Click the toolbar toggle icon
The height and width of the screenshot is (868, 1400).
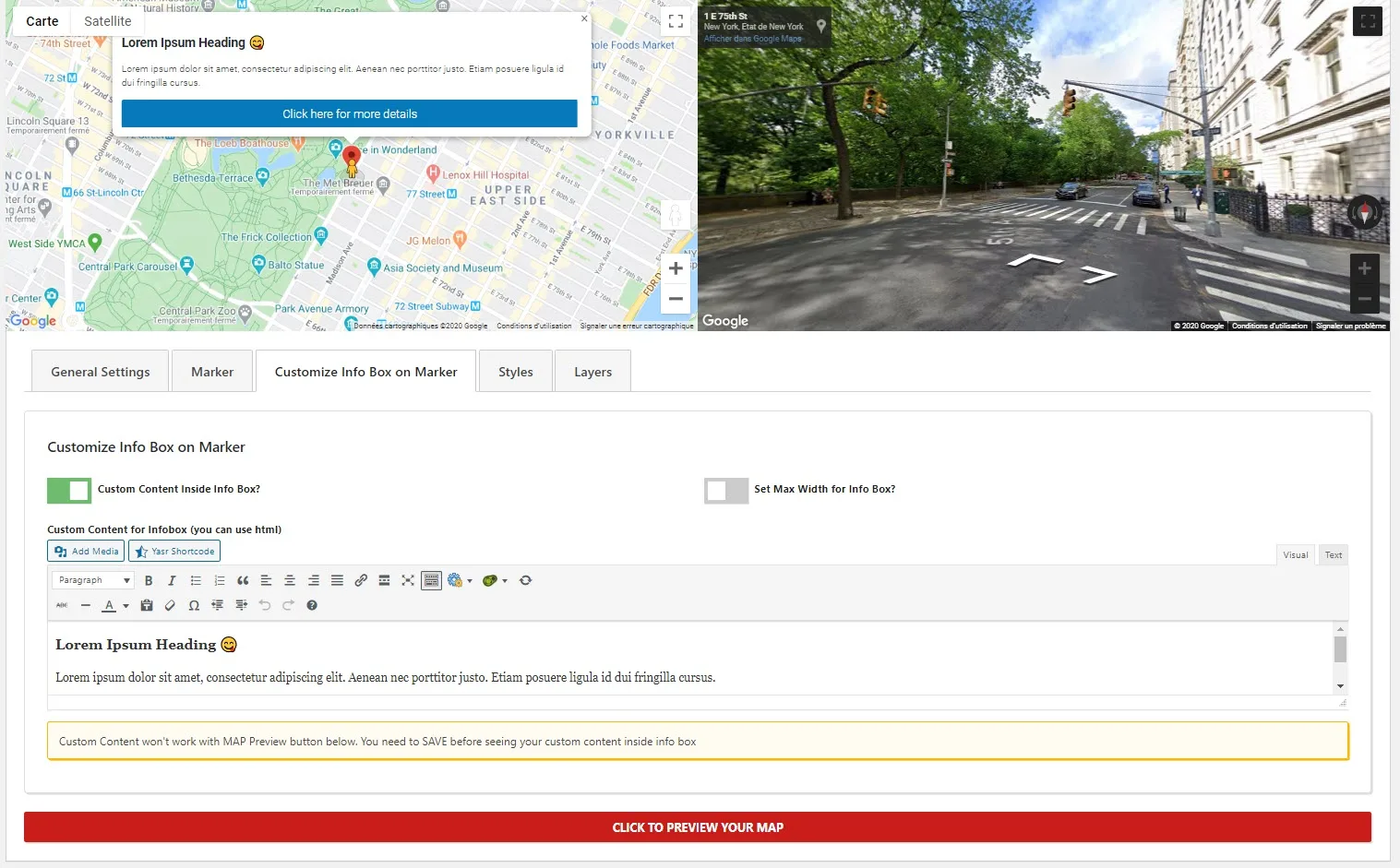(x=431, y=580)
